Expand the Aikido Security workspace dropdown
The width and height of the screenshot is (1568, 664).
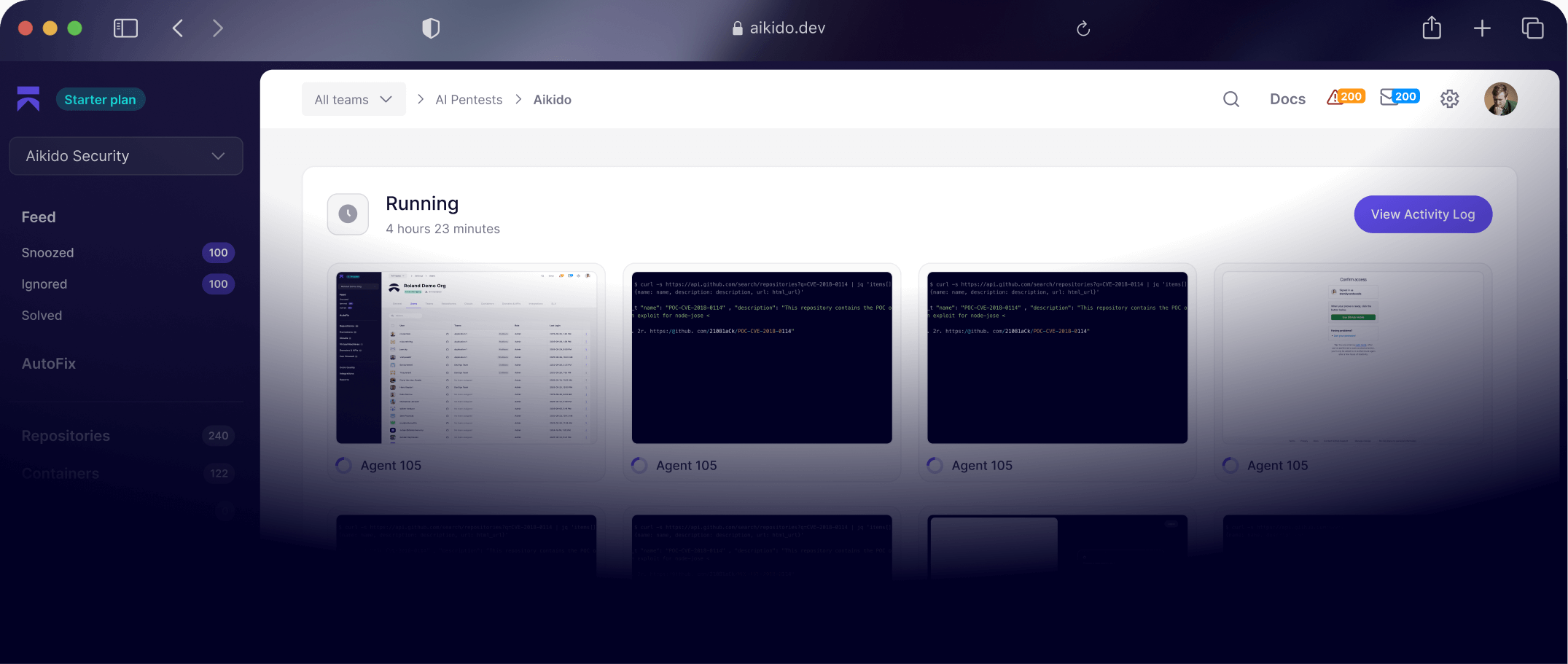(126, 156)
